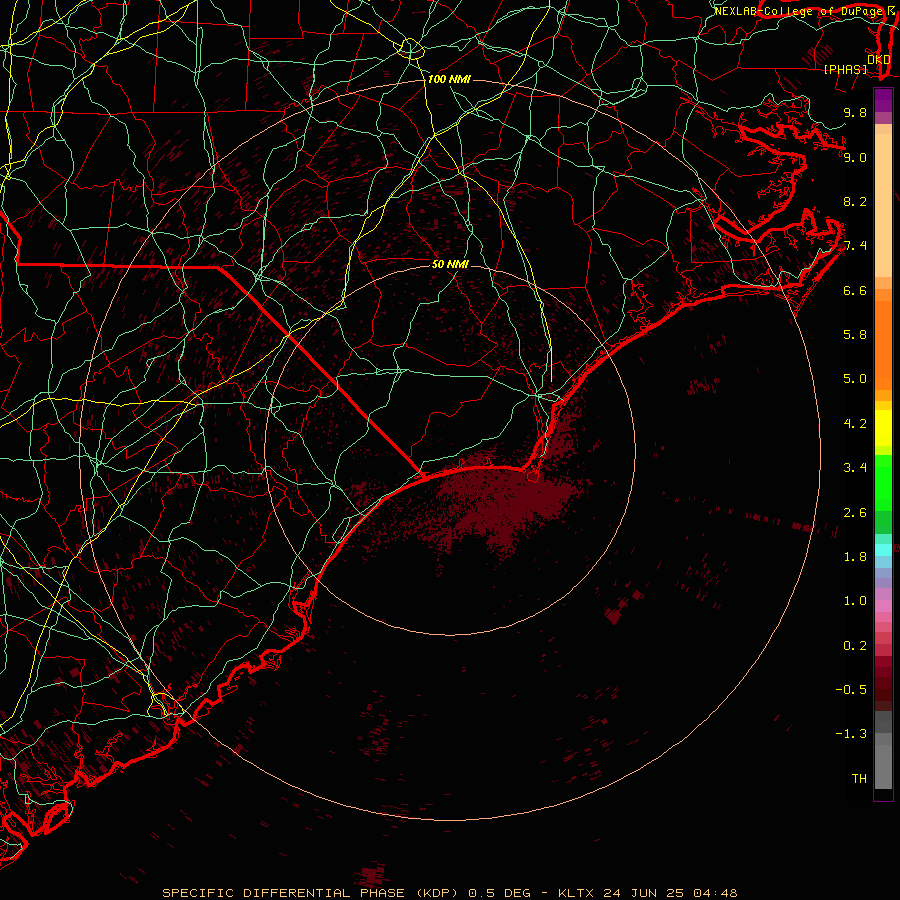Click the 50 NMI range ring label
Screen dimensions: 900x900
point(450,264)
